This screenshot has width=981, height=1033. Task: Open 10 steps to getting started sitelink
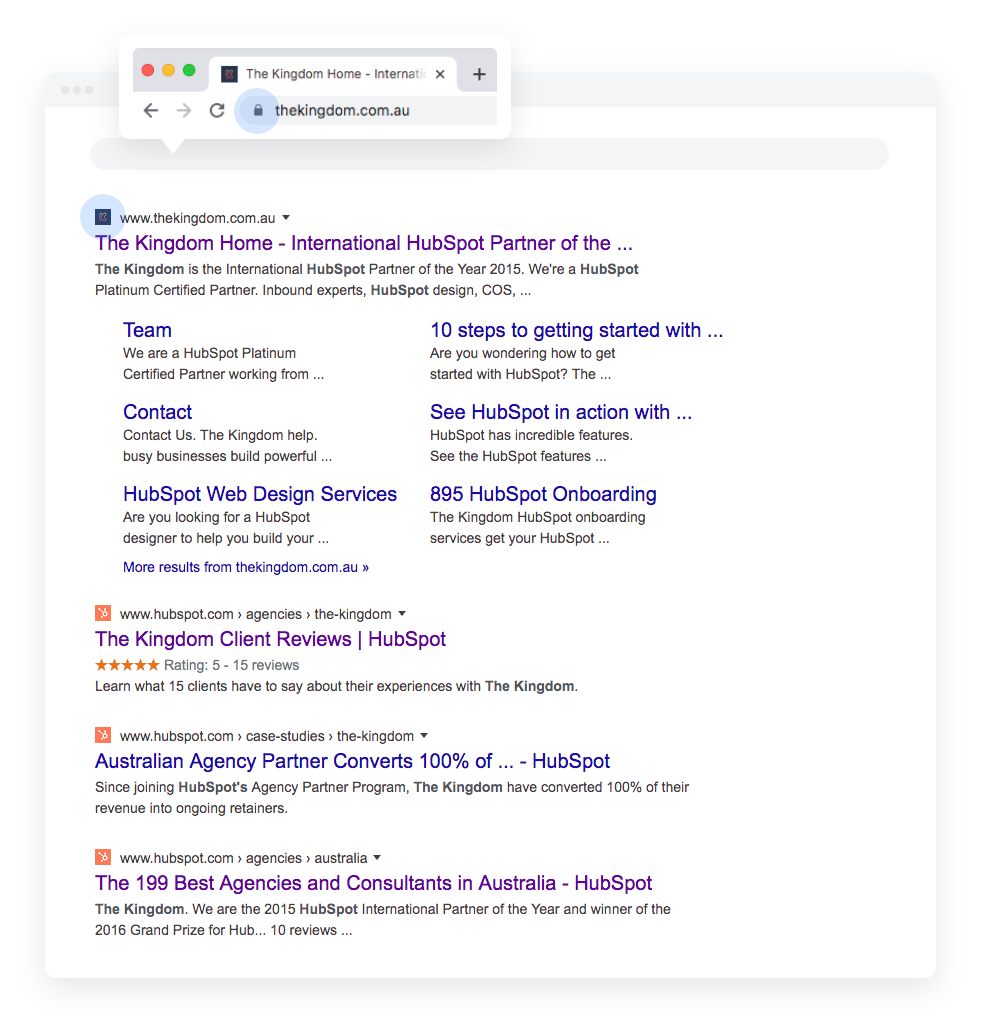tap(576, 330)
